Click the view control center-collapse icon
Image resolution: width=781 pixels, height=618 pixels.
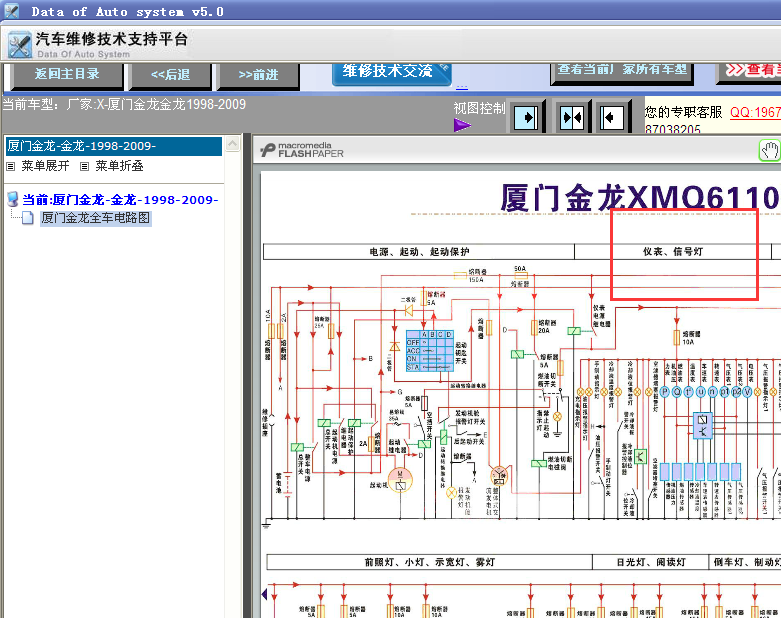tap(571, 118)
